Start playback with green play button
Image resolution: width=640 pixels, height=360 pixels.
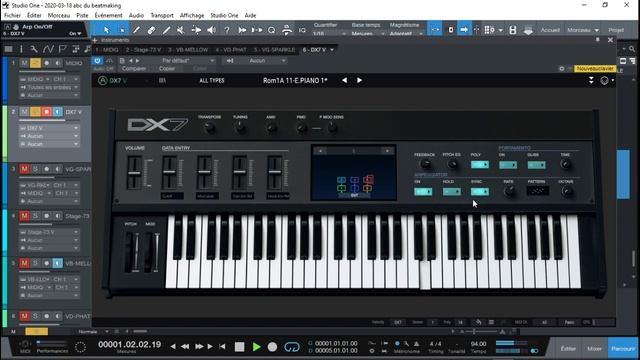point(256,347)
